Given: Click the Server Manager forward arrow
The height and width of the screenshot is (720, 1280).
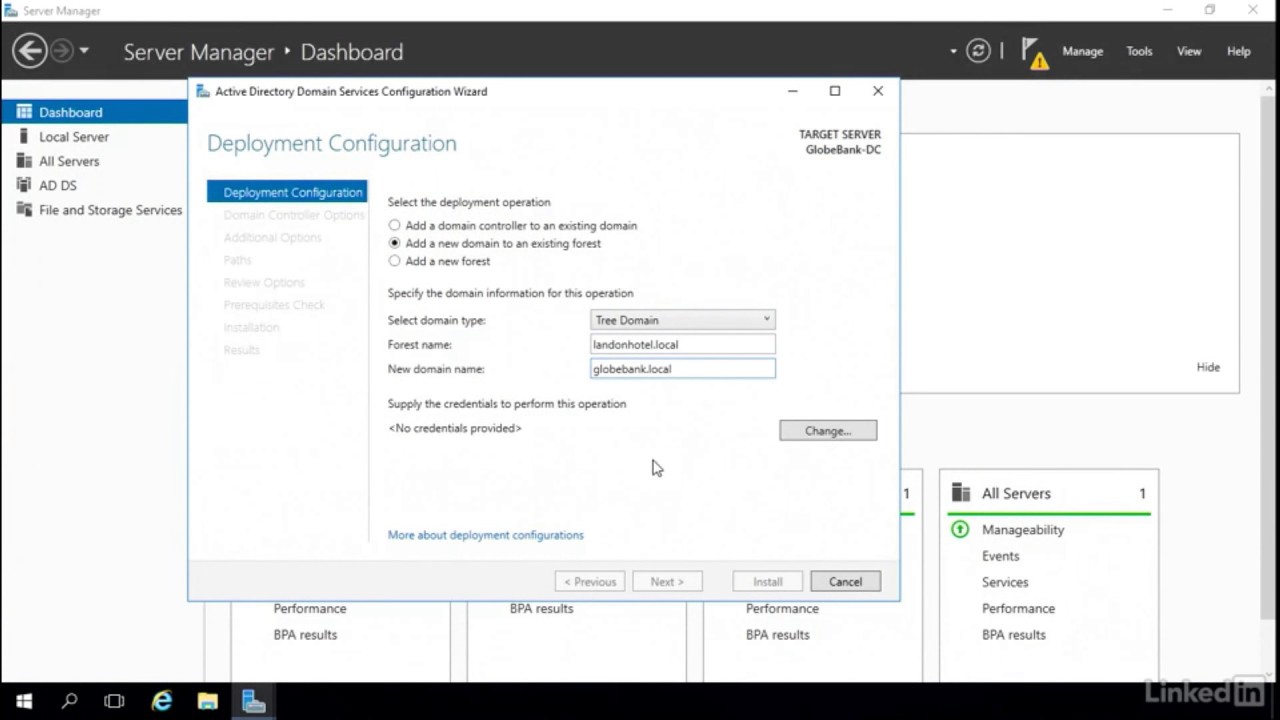Looking at the screenshot, I should point(62,51).
